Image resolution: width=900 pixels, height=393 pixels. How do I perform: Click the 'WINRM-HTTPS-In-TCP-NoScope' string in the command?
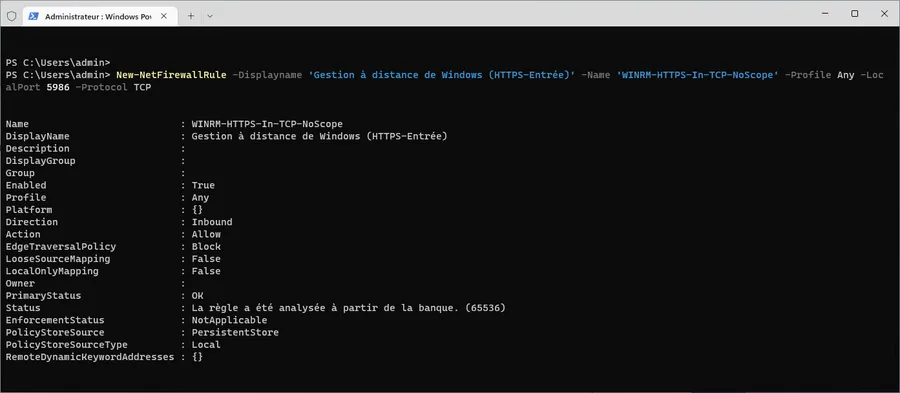click(x=698, y=75)
